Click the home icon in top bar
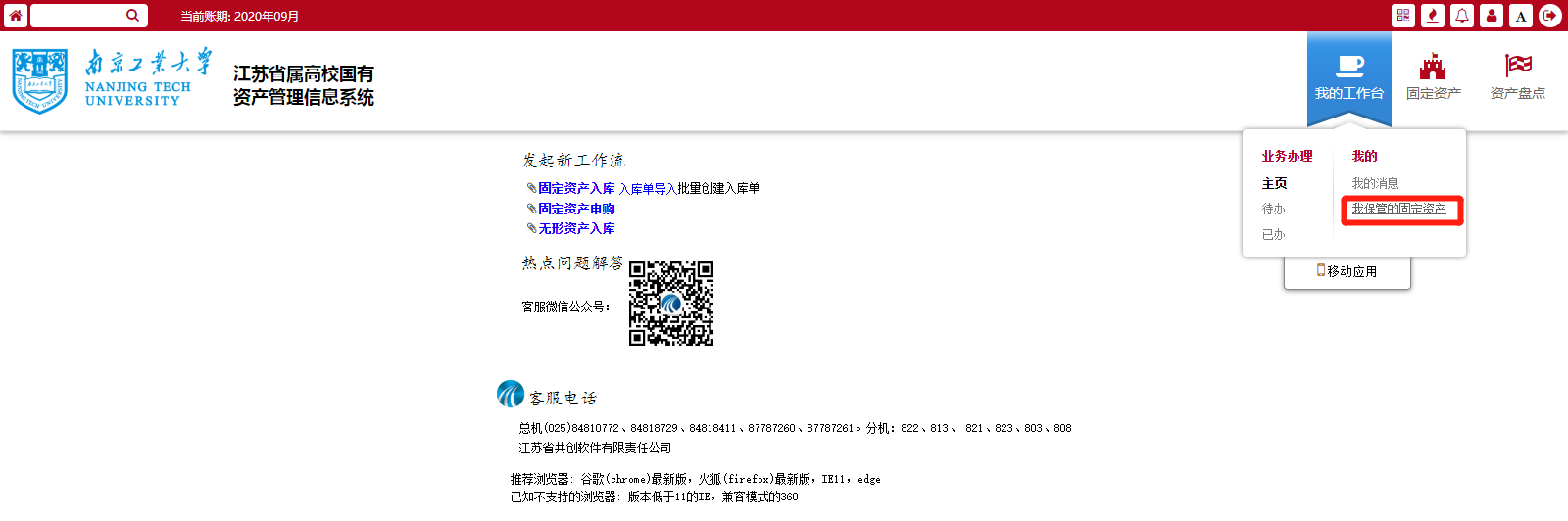Screen dimensions: 1568x521 (16, 16)
